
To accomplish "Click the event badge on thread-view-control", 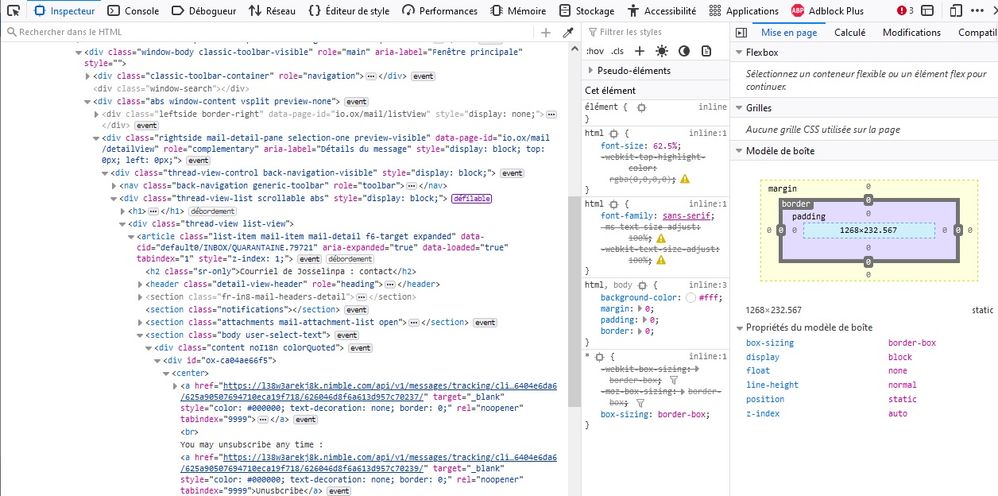I will (x=512, y=173).
